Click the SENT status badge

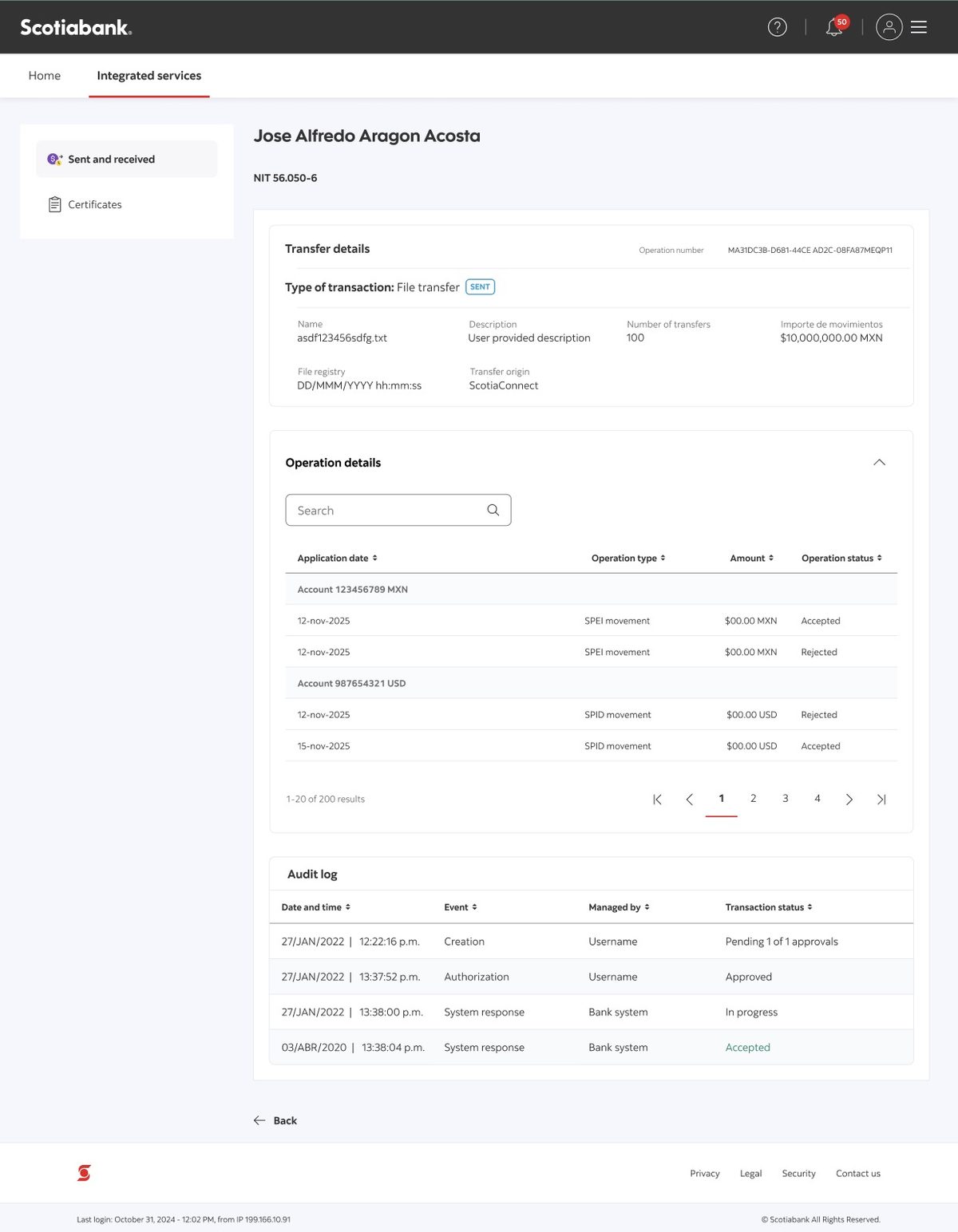[x=481, y=287]
